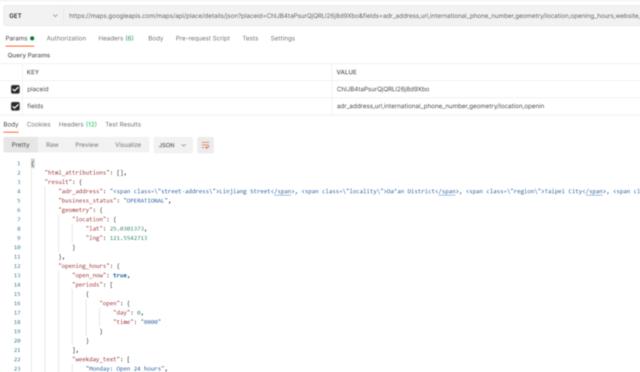Open the response Headers (12) tab
Viewport: 640px width, 372px height.
coord(78,125)
